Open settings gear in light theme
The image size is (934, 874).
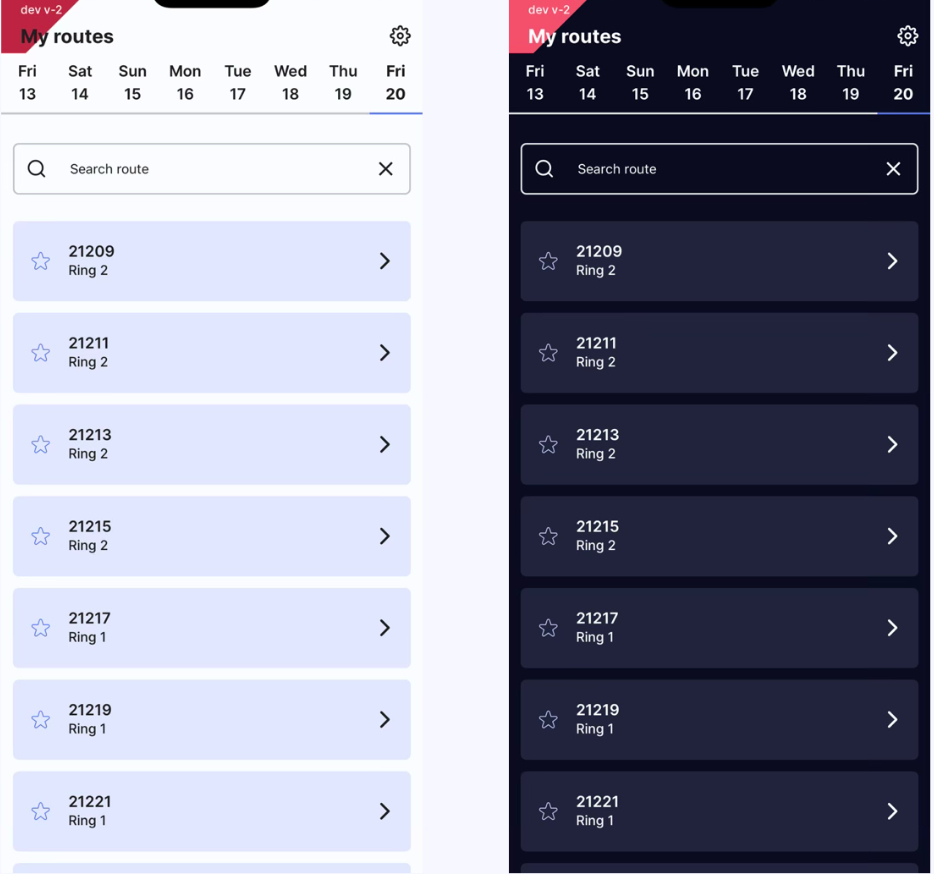tap(400, 36)
